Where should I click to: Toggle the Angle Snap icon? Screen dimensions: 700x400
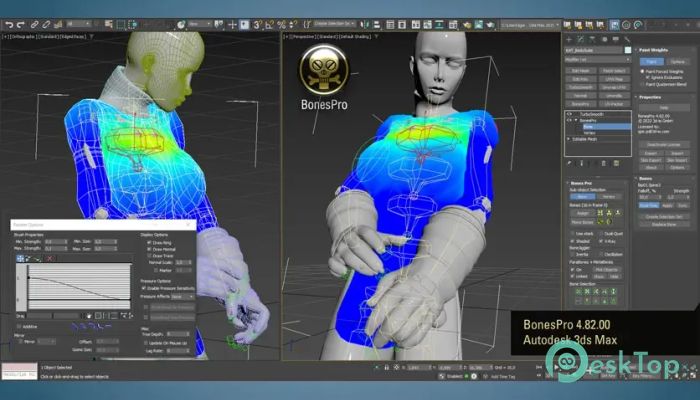click(x=269, y=25)
